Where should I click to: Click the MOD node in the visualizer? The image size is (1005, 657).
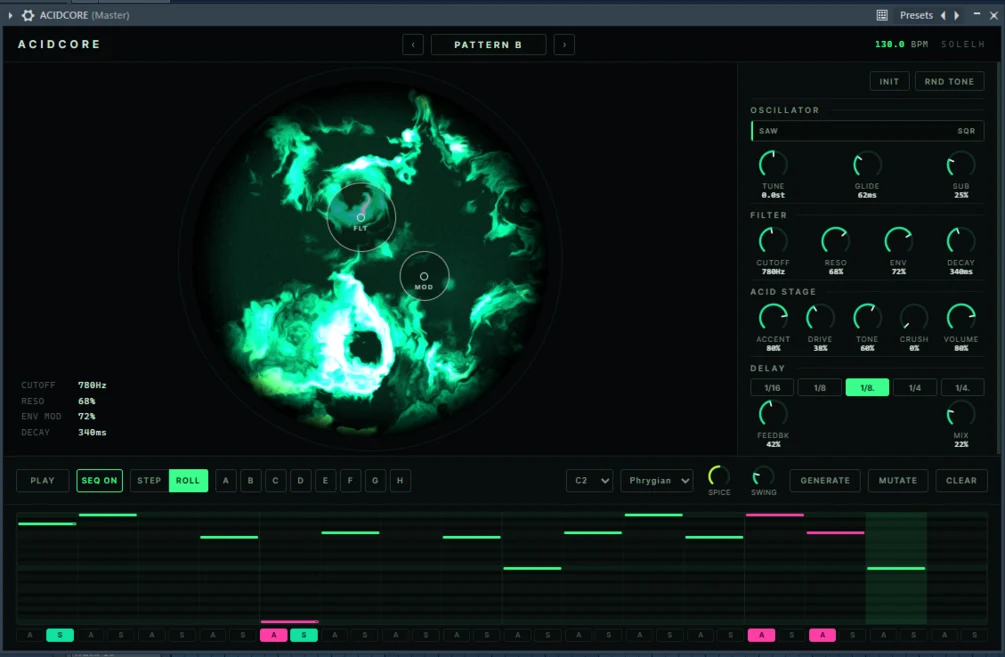[424, 276]
